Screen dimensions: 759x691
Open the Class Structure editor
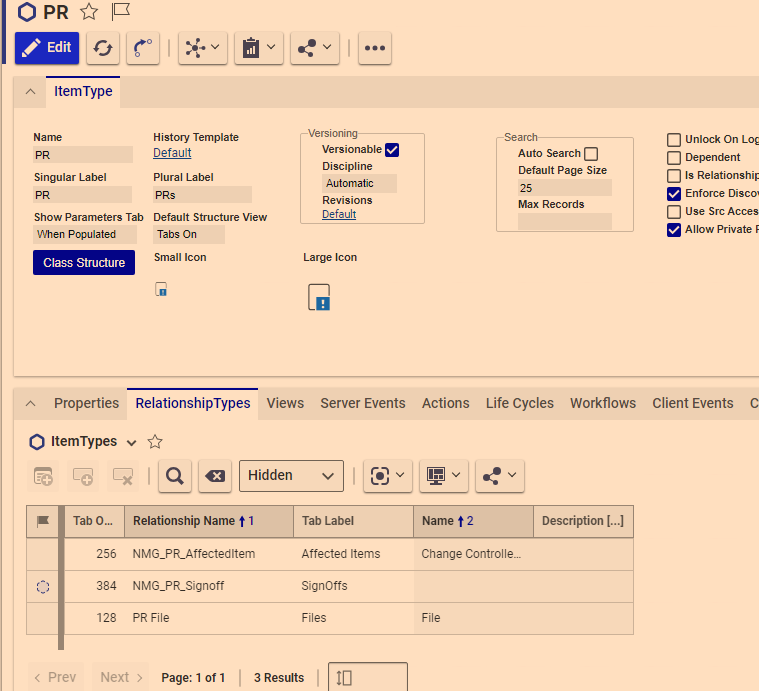click(x=84, y=263)
